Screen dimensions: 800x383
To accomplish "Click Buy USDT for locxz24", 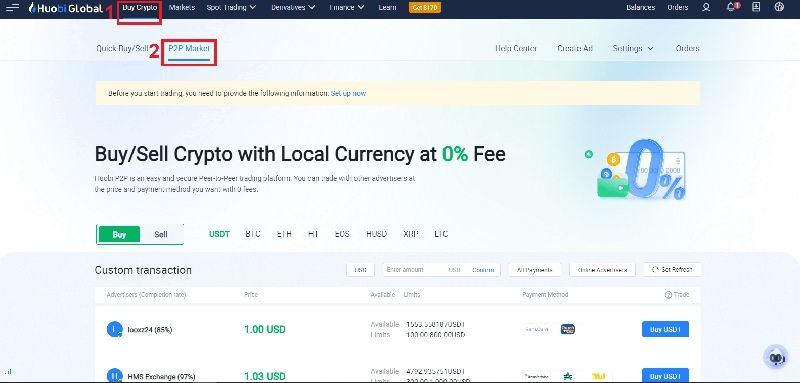I will tap(665, 329).
